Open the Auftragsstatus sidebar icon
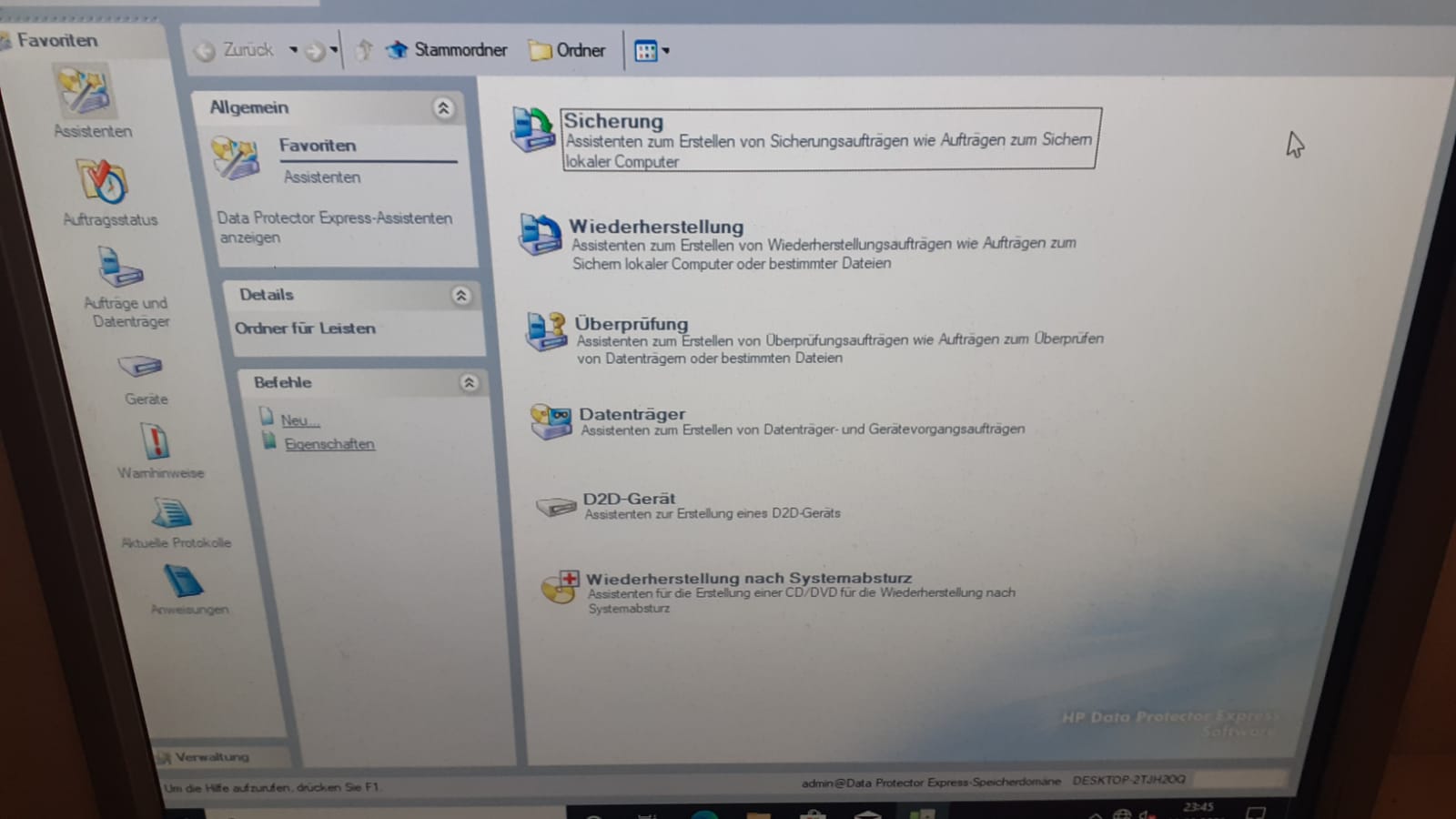The height and width of the screenshot is (819, 1456). [x=103, y=182]
